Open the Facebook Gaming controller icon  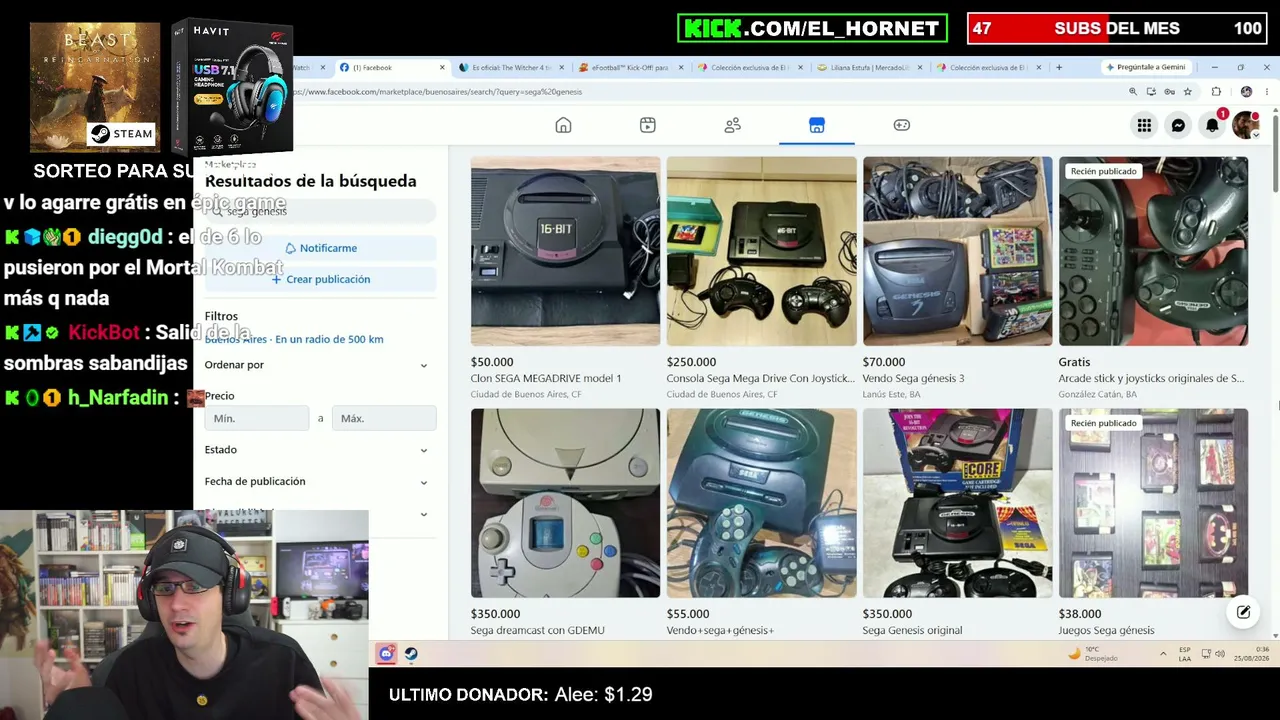click(x=902, y=125)
